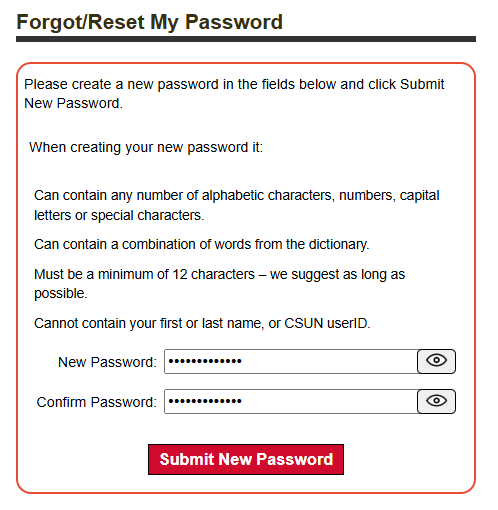Click the word "possible." in the length rule
This screenshot has width=498, height=510.
[61, 294]
